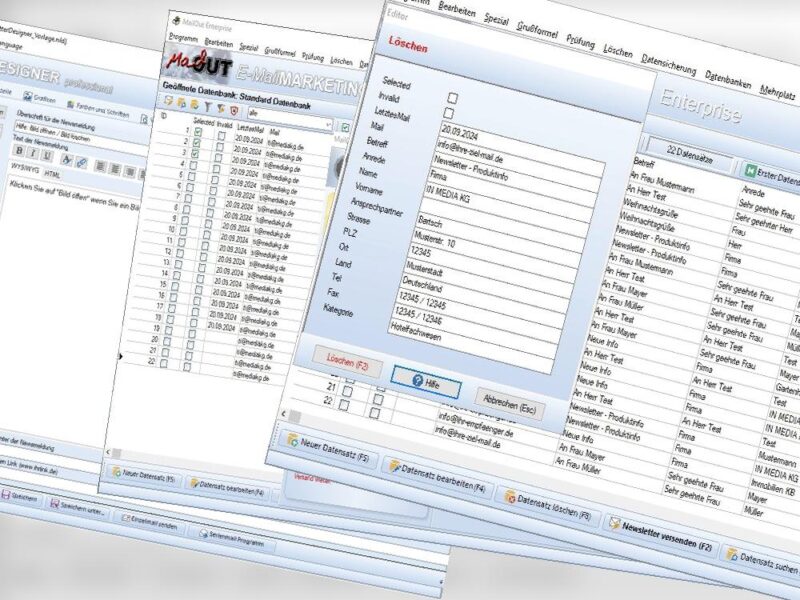800x600 pixels.
Task: Click Datensatz bearbeiten (F4) in the middle MailOut window
Action: coord(227,488)
